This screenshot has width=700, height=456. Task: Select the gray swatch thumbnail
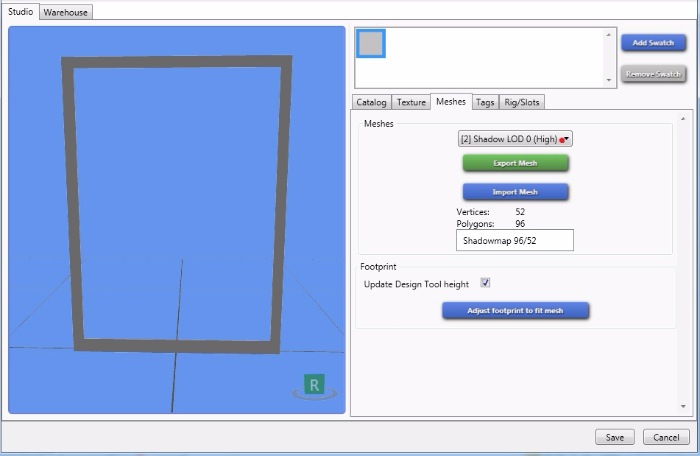click(x=371, y=43)
